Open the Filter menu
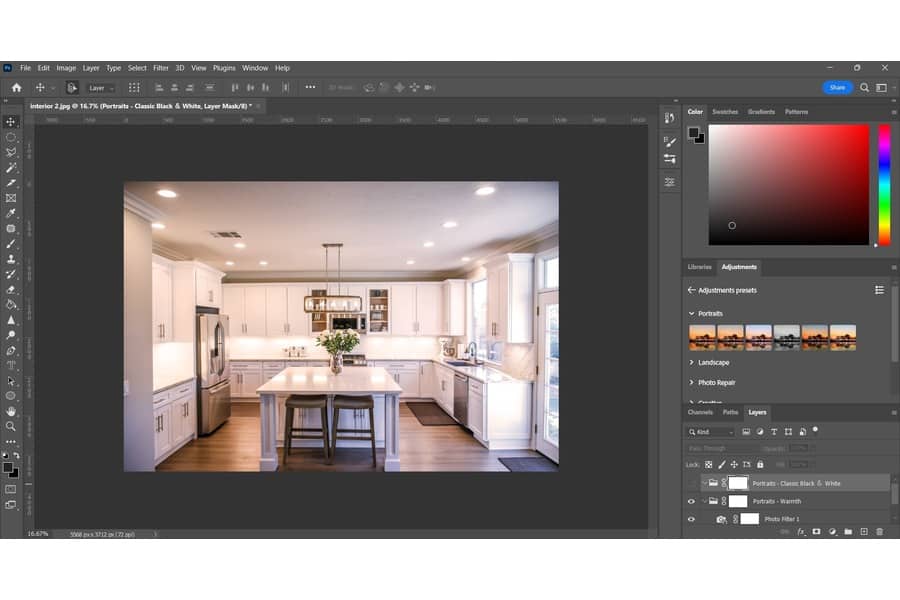Viewport: 900px width, 600px height. tap(161, 68)
